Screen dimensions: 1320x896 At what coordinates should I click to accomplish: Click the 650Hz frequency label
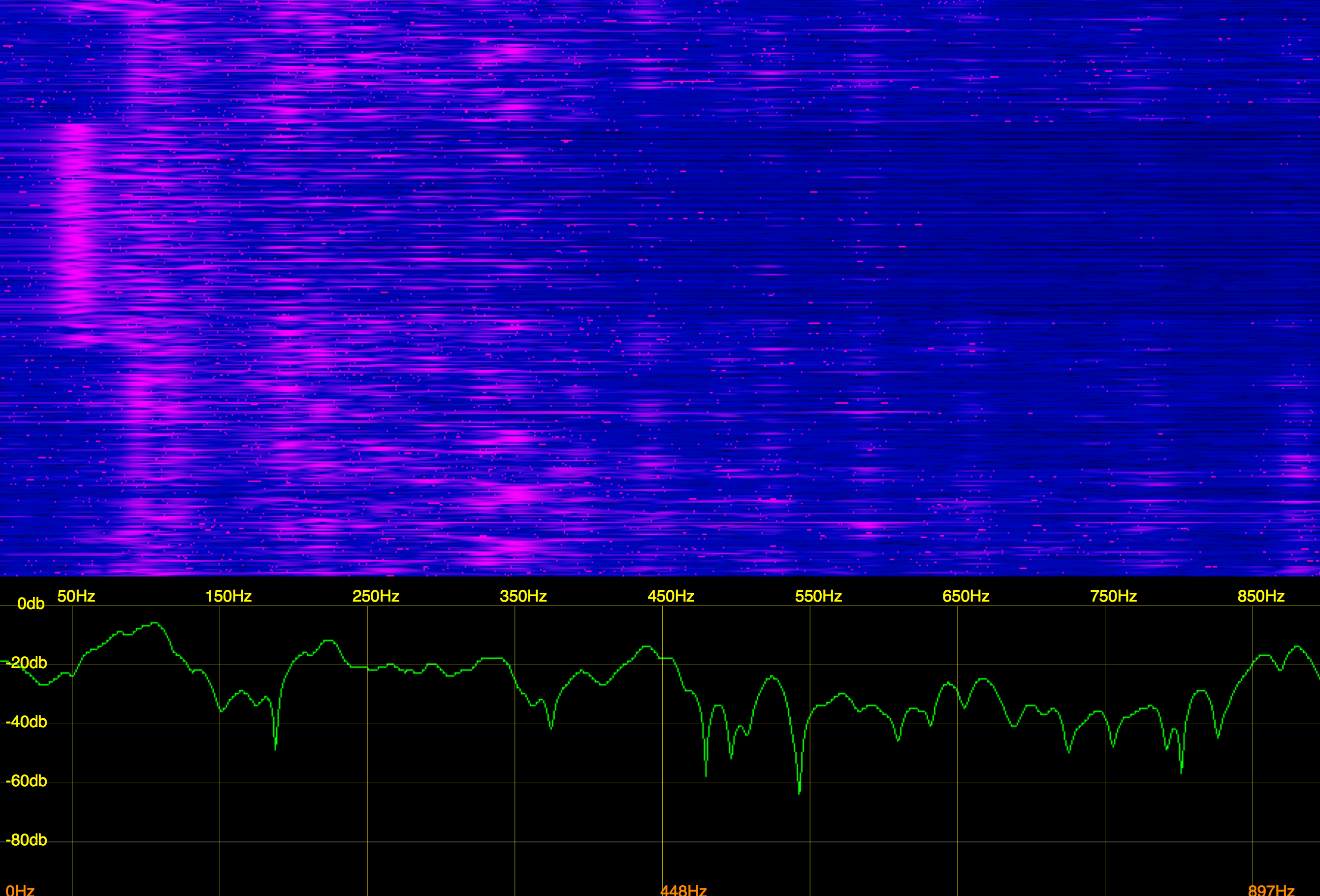(966, 596)
